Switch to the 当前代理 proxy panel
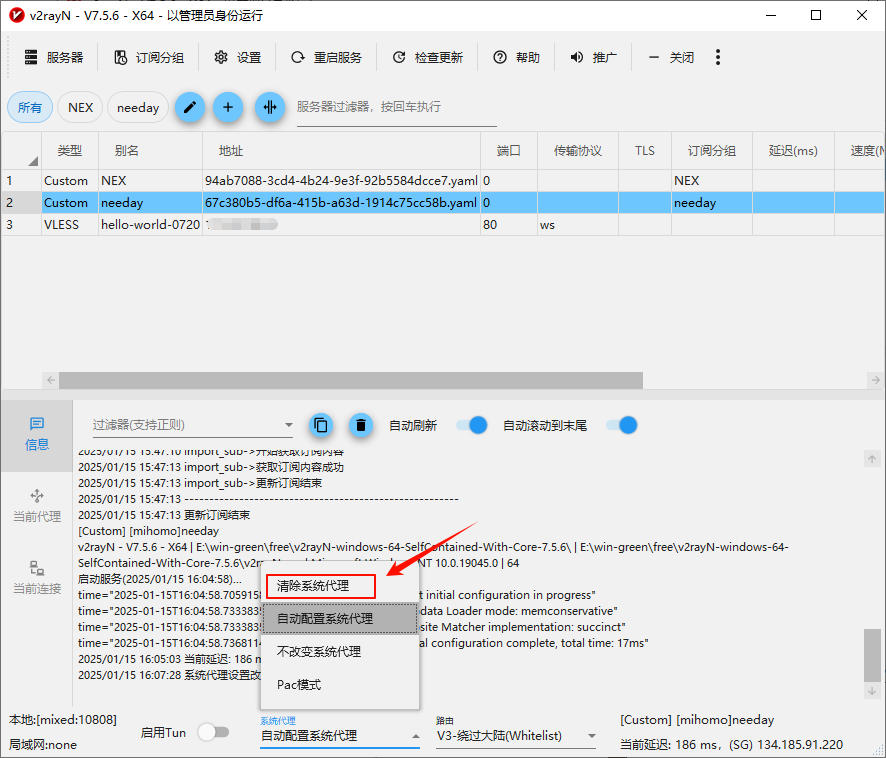The width and height of the screenshot is (886, 758). coord(37,505)
